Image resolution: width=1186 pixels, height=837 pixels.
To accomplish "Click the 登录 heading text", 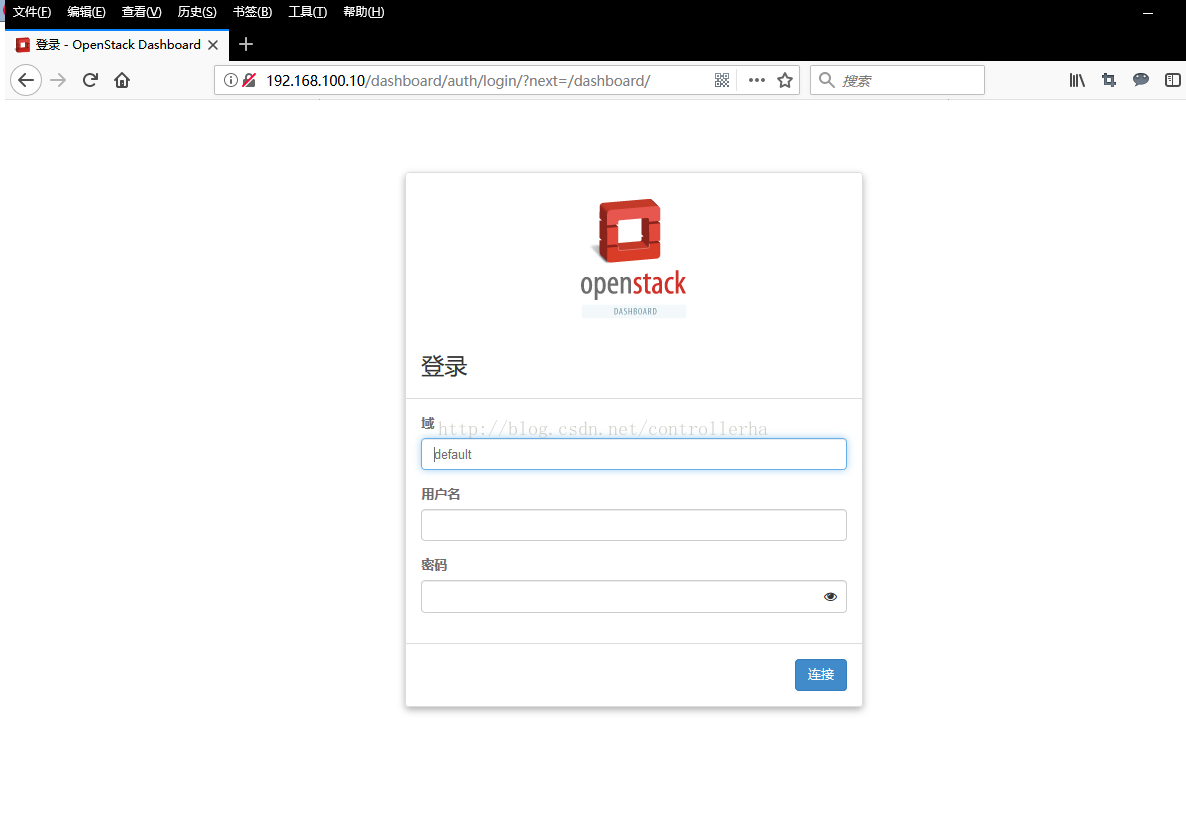I will coord(444,367).
